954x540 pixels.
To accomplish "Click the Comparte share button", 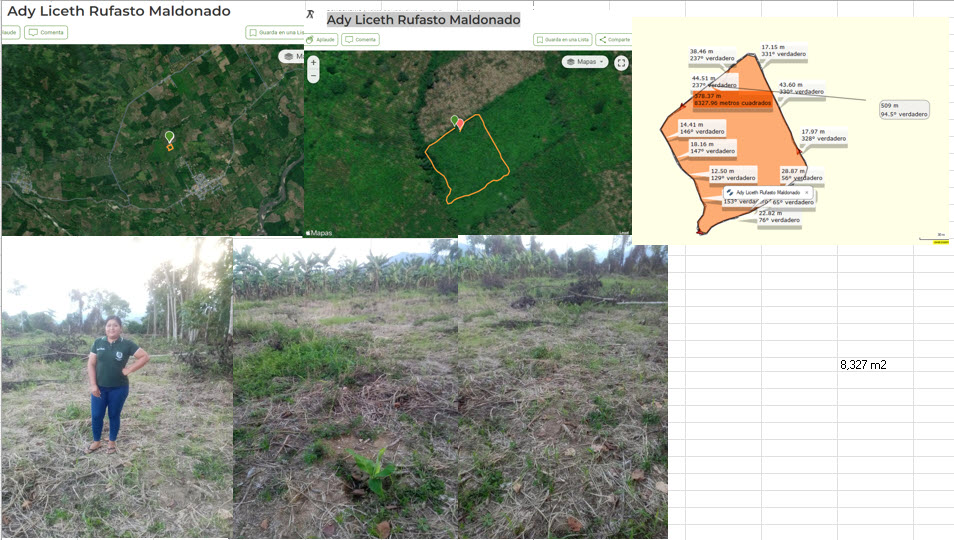I will pyautogui.click(x=614, y=40).
